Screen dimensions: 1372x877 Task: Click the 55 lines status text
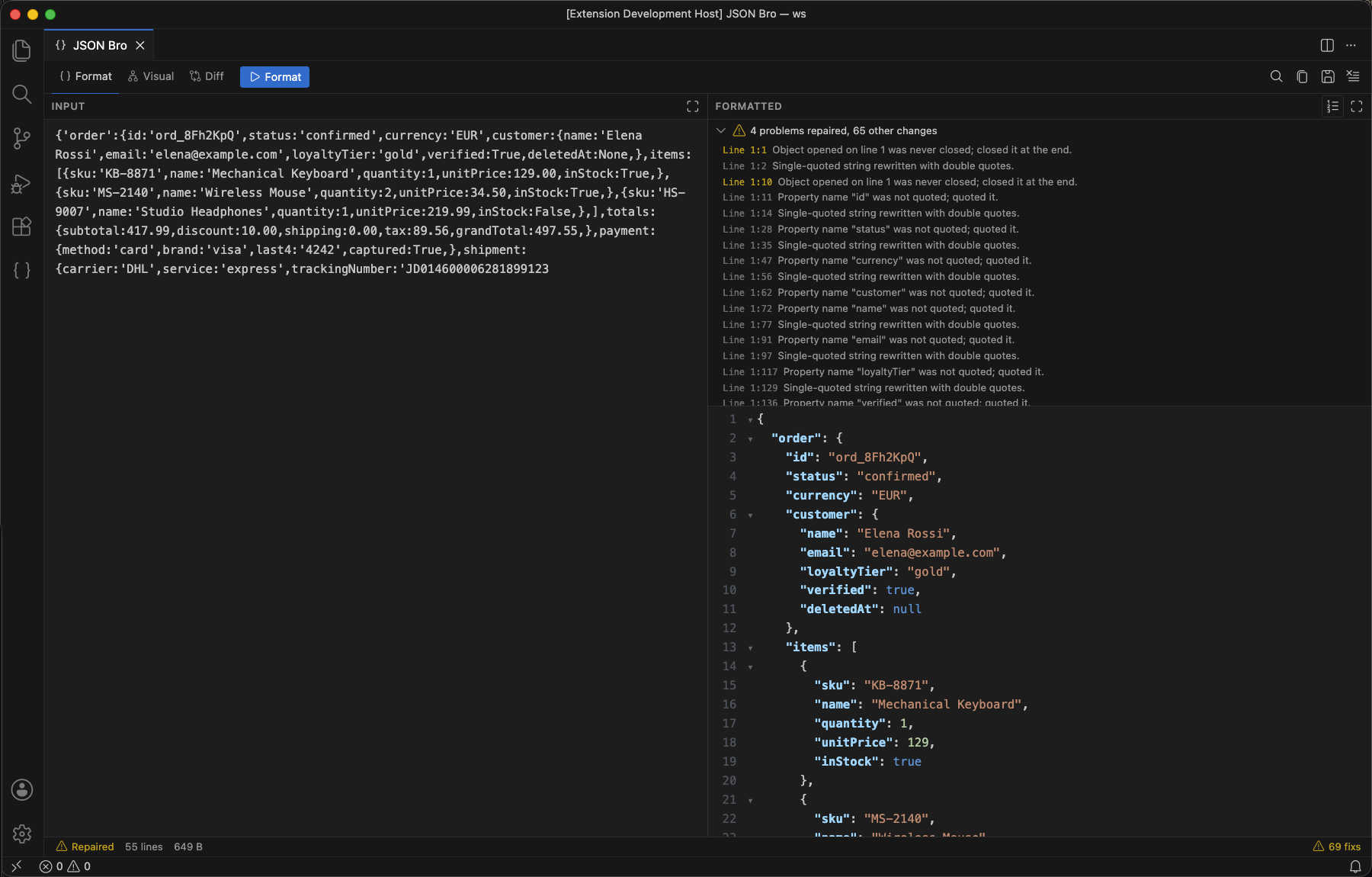pos(144,846)
